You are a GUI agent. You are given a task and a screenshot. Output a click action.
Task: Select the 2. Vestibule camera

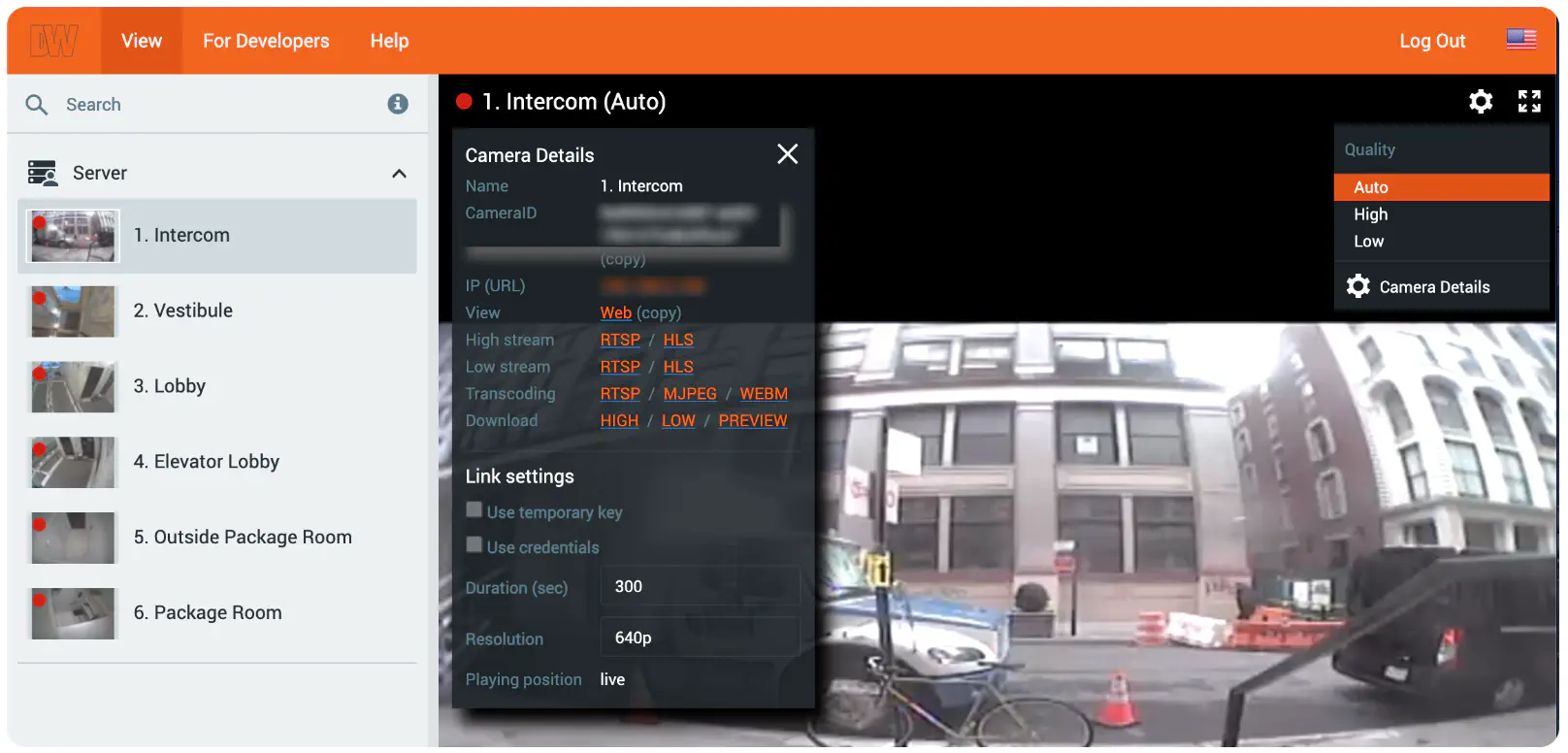click(217, 311)
